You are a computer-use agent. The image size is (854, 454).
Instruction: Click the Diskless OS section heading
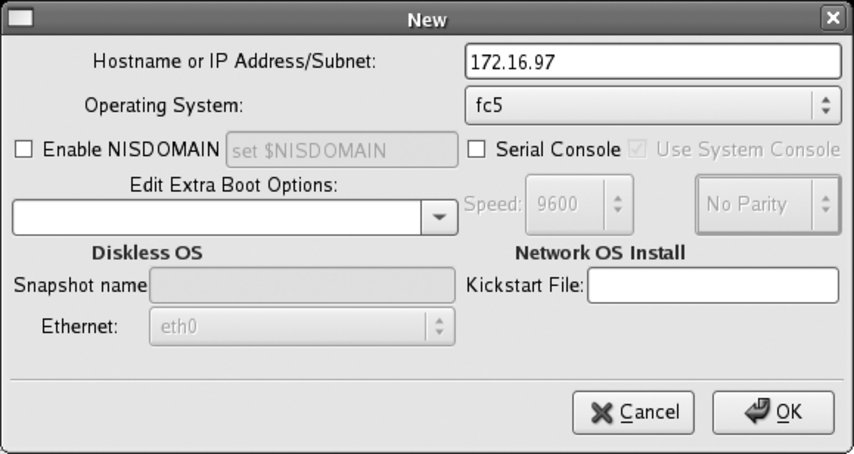[x=147, y=253]
